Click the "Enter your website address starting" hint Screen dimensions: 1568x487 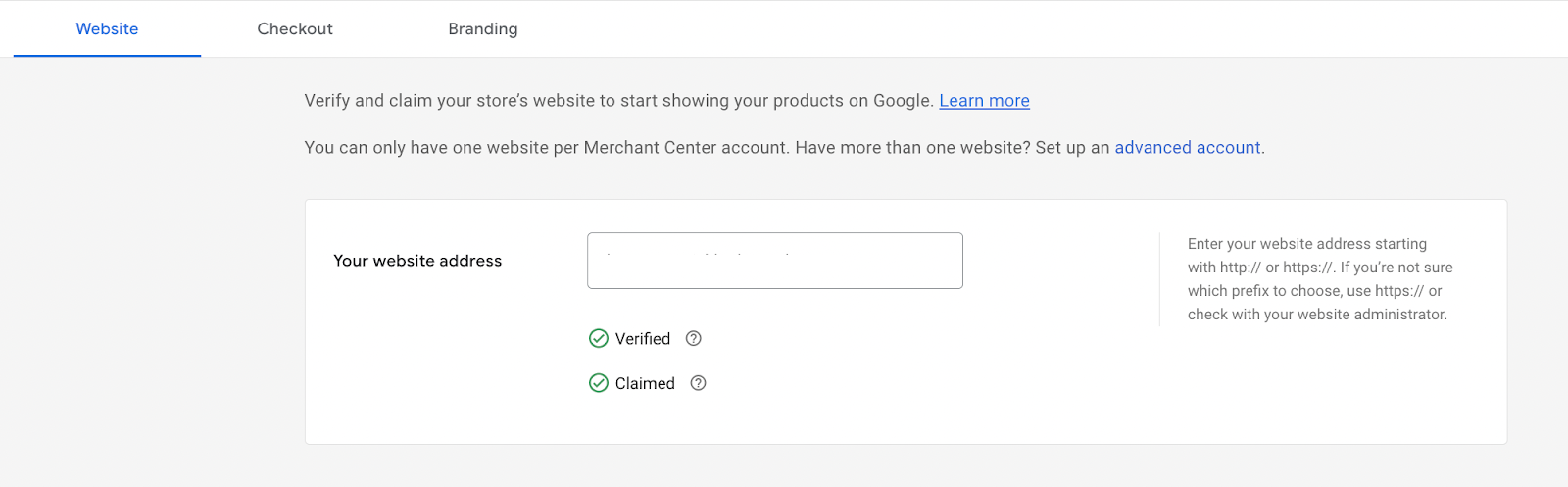1306,244
